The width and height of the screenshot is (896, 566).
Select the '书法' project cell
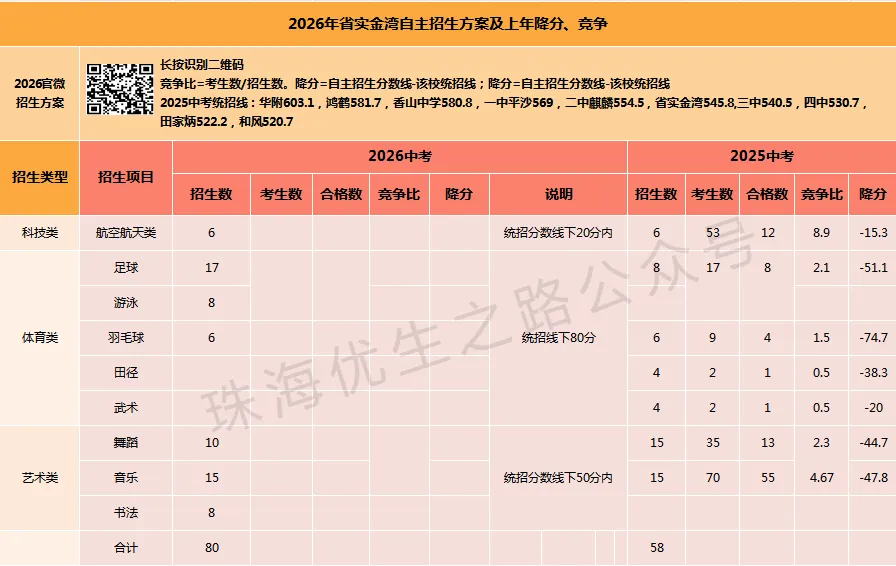tap(126, 513)
